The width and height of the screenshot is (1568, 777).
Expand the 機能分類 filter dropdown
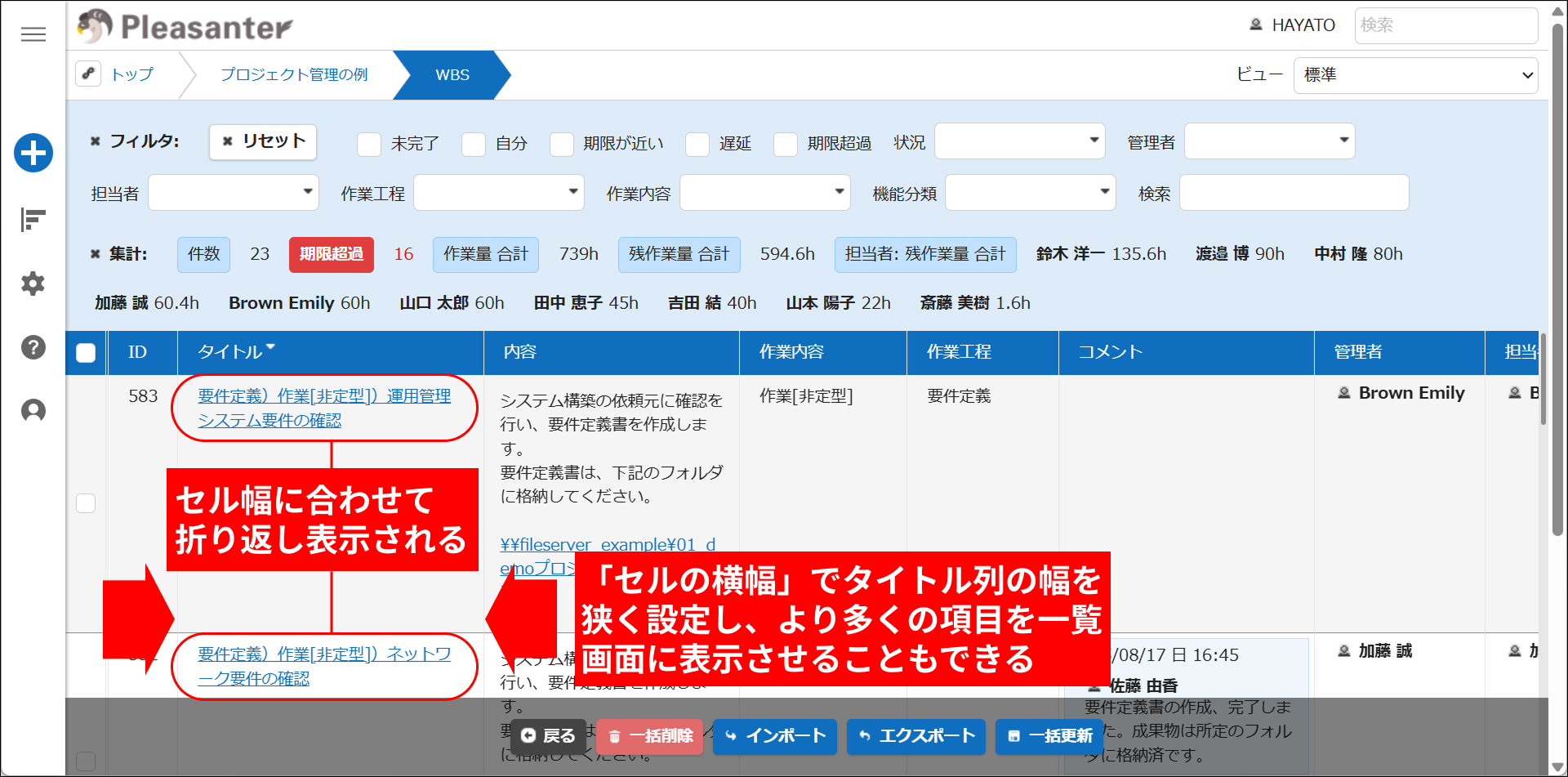[x=1031, y=193]
